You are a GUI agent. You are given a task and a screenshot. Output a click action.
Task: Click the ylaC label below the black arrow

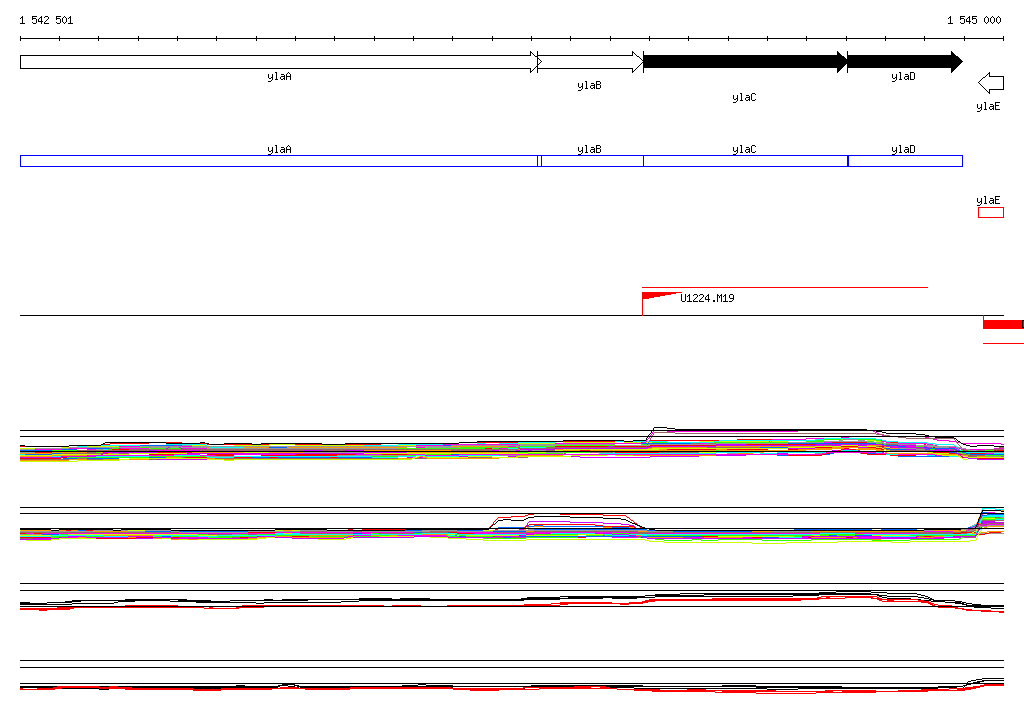[x=744, y=98]
